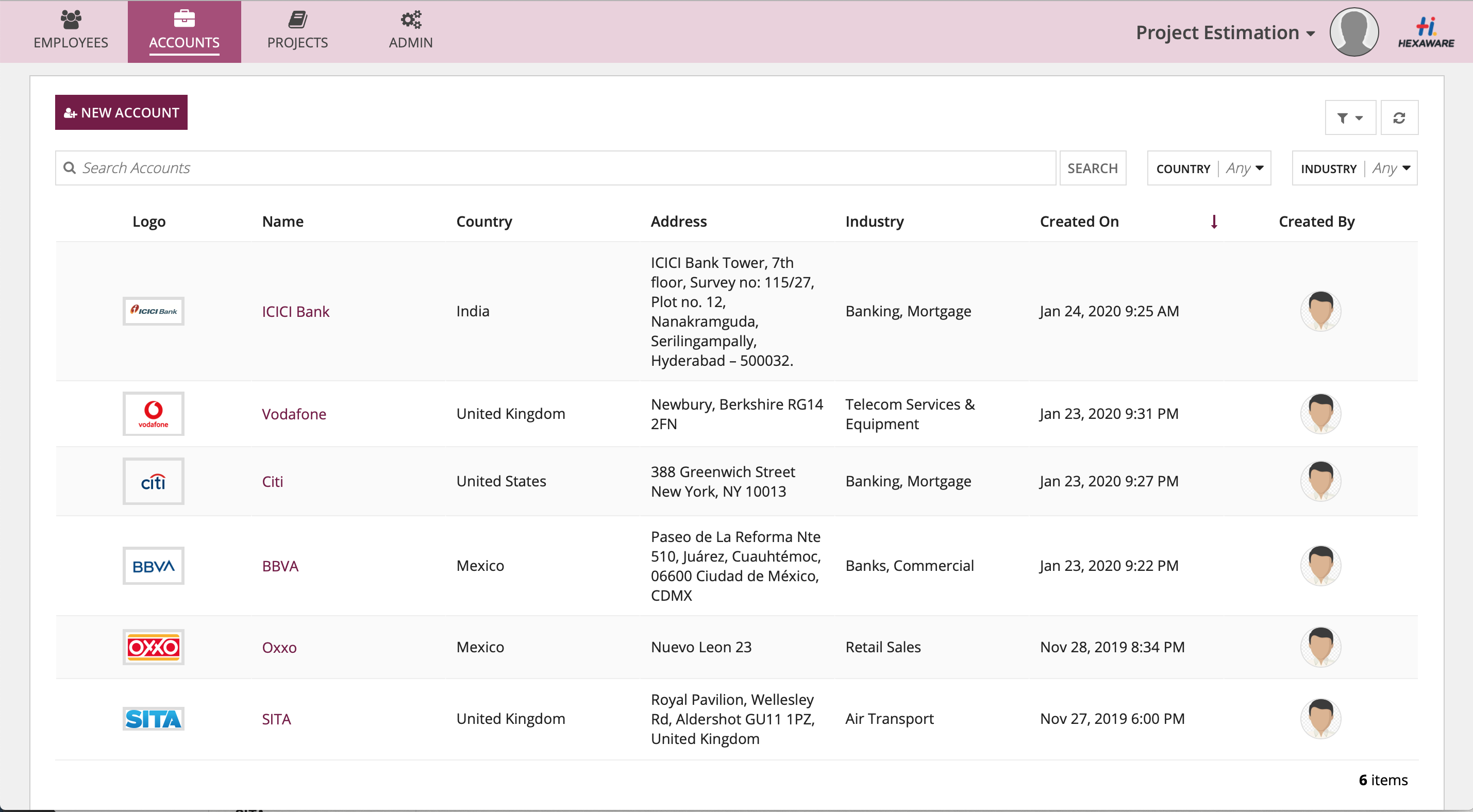Click the Vodafone logo icon

point(153,413)
